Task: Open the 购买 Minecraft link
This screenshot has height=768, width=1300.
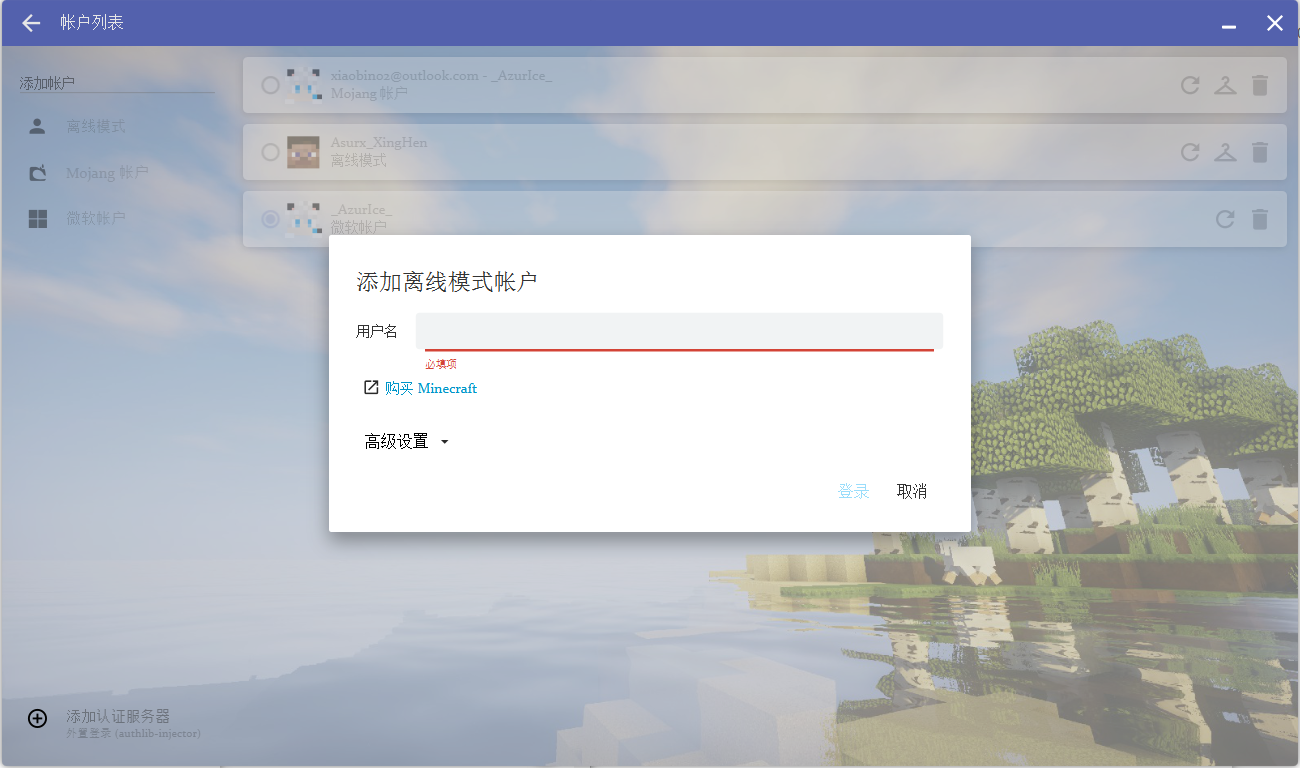Action: (430, 388)
